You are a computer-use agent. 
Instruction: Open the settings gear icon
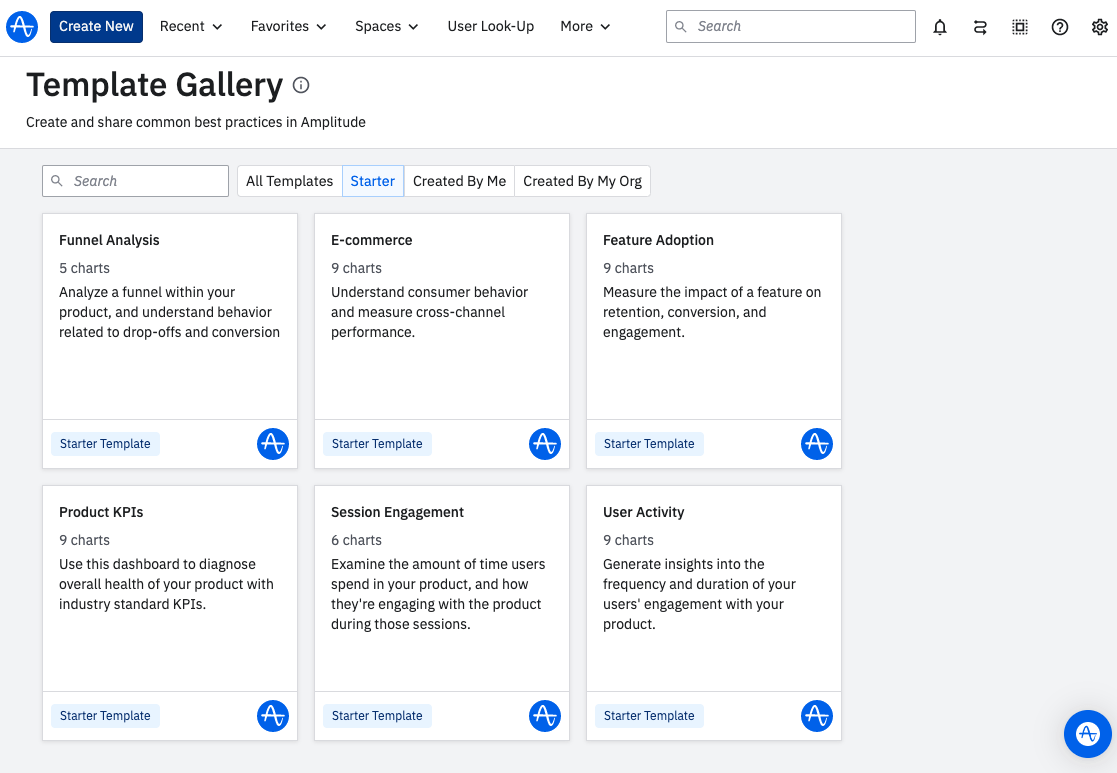[x=1100, y=27]
